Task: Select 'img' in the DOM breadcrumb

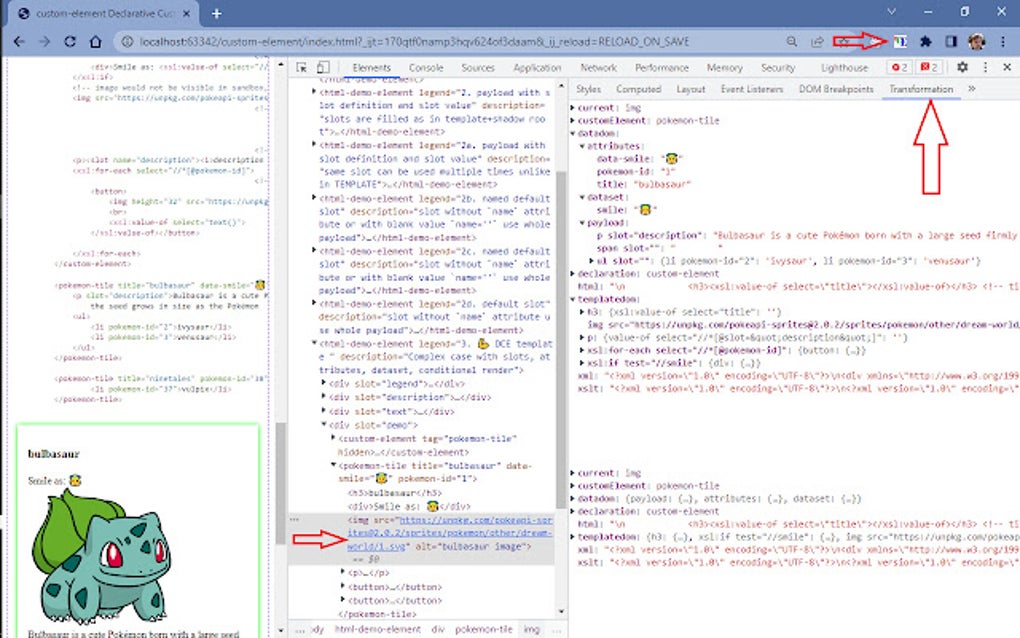Action: point(531,630)
